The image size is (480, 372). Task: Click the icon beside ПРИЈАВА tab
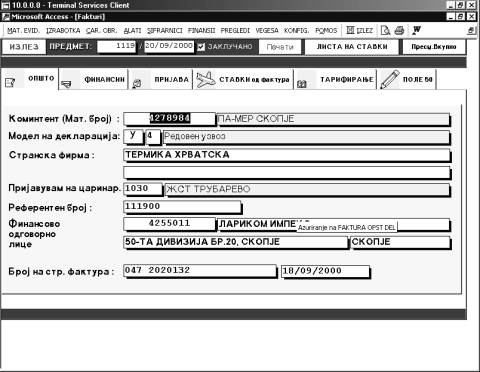[136, 84]
